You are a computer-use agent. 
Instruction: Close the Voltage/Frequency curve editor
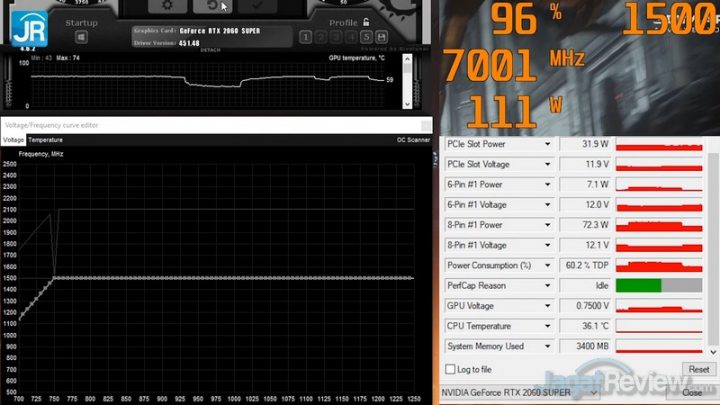(426, 125)
